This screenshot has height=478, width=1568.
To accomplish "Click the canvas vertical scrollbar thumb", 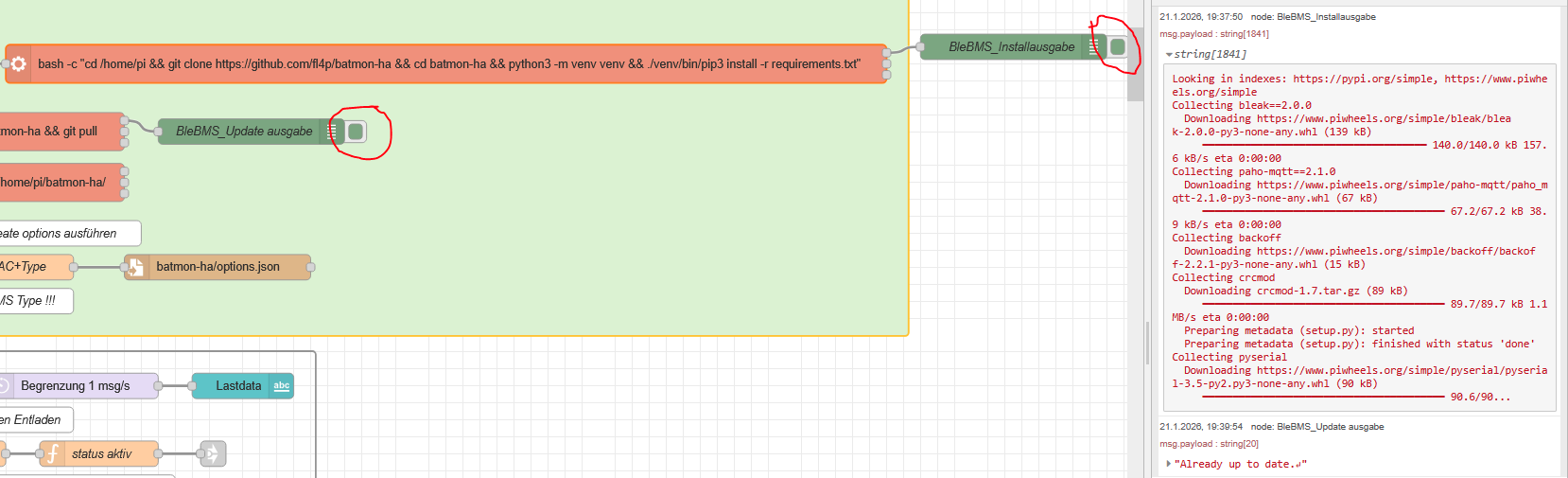I will [x=1136, y=57].
